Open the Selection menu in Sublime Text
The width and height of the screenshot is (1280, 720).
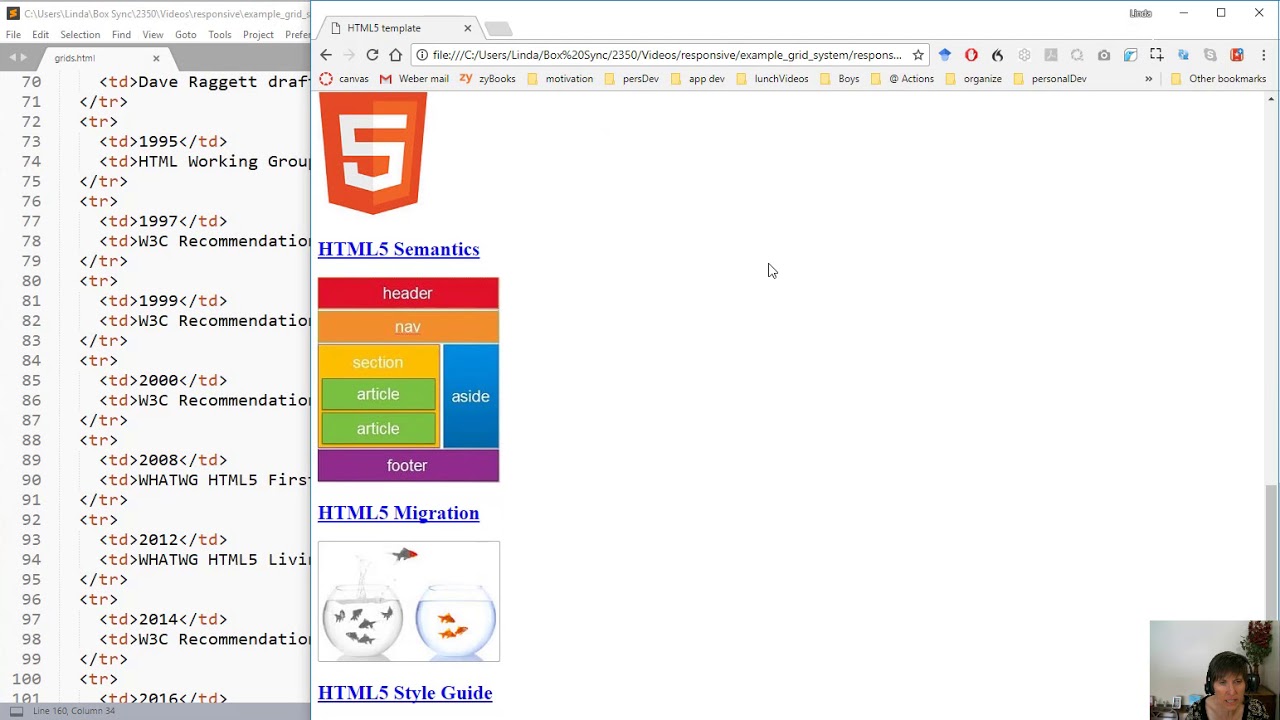80,34
